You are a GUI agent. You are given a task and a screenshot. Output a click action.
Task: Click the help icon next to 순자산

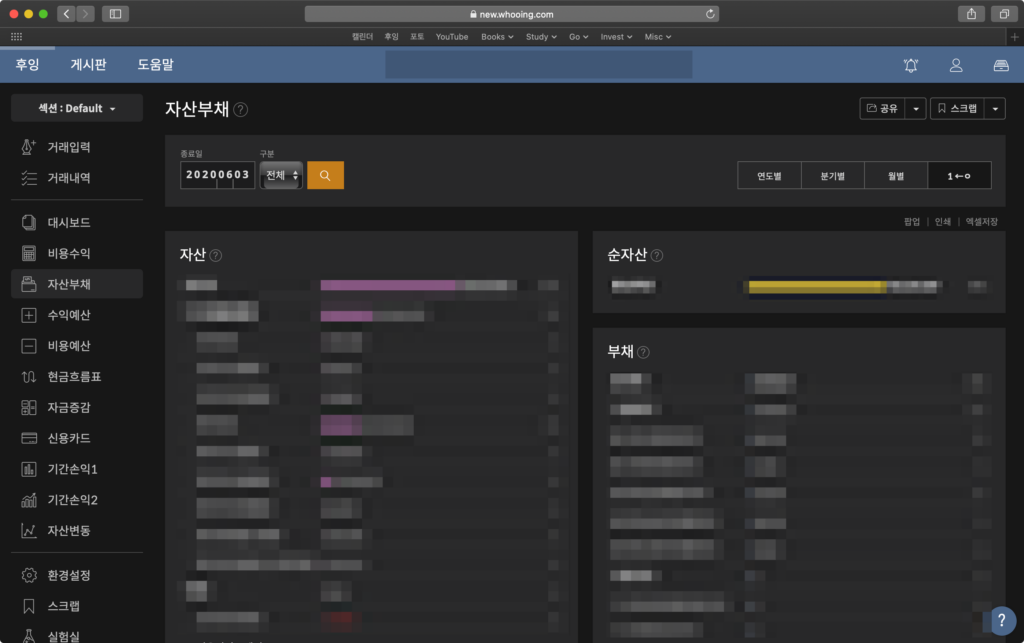coord(657,255)
